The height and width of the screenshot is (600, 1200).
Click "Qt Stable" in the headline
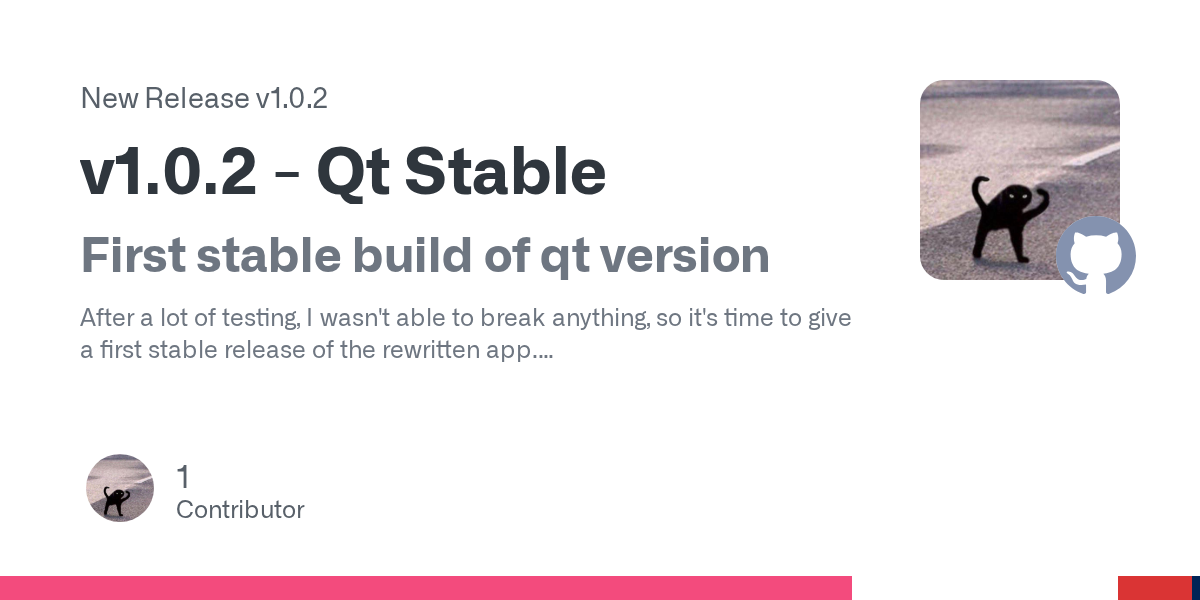pyautogui.click(x=461, y=172)
